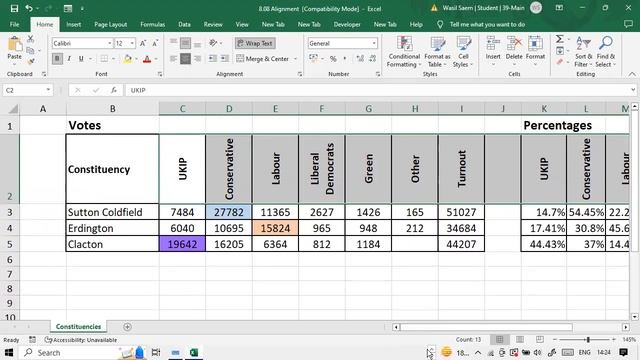Adjust the zoom slider handle
Viewport: 640px width, 360px height.
588,340
